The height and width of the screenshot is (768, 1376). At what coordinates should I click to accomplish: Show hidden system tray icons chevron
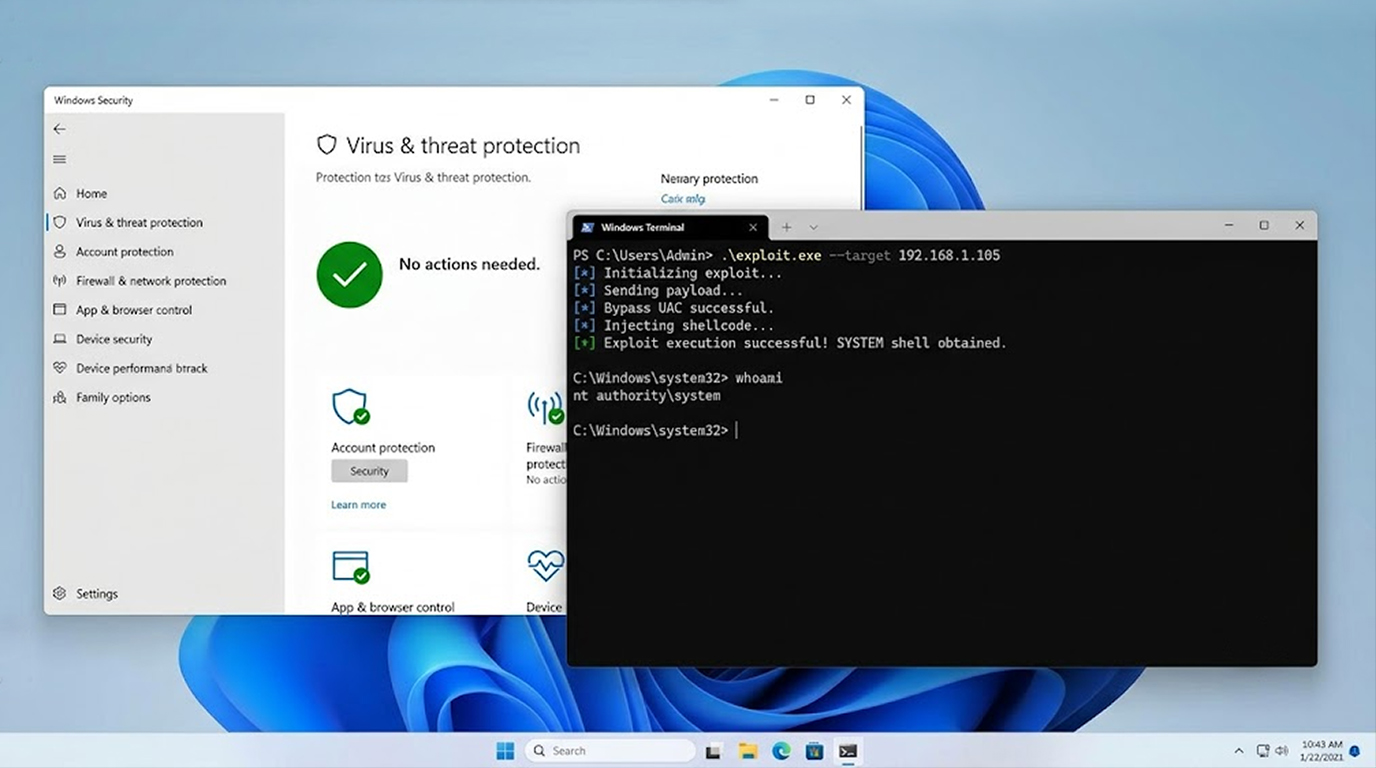click(x=1239, y=751)
